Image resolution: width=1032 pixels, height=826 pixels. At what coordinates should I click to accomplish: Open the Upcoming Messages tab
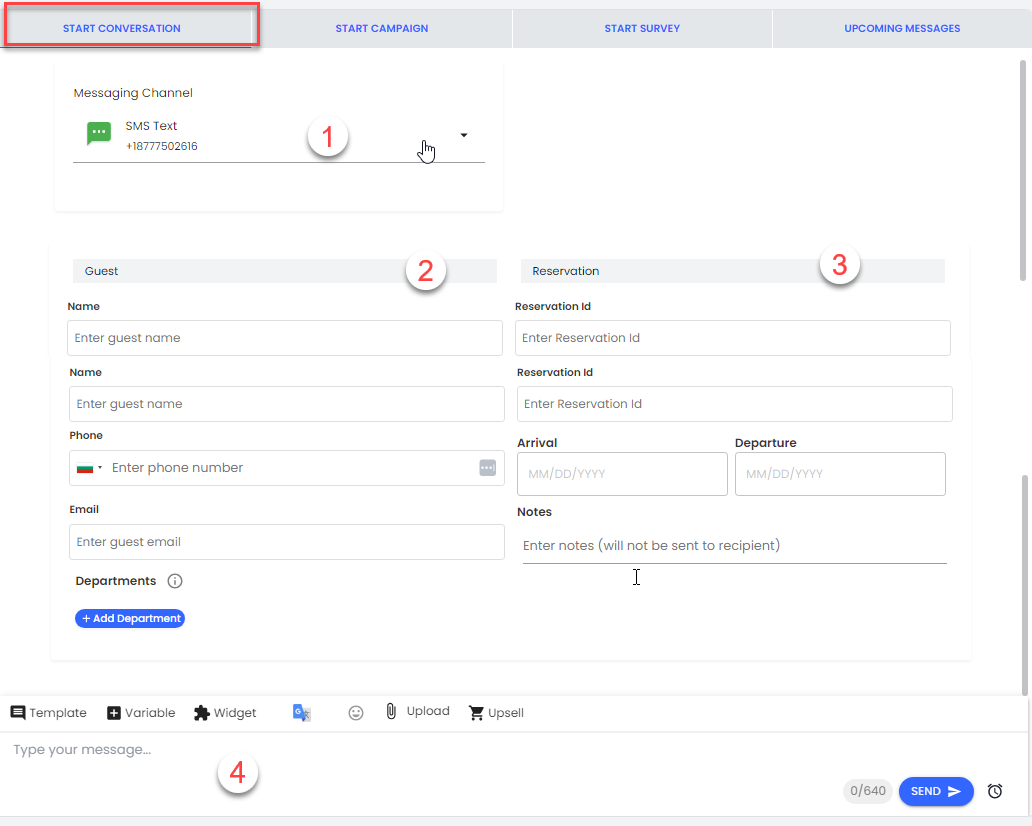pyautogui.click(x=902, y=29)
